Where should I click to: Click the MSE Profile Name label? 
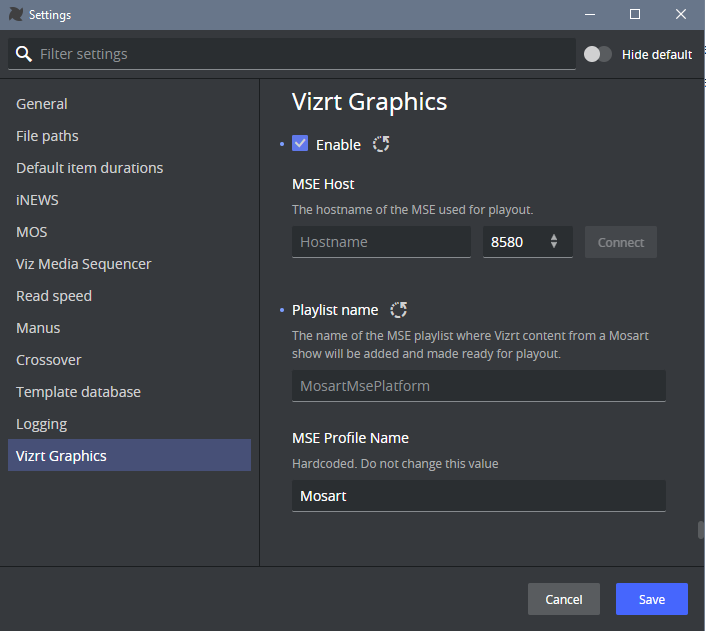350,438
